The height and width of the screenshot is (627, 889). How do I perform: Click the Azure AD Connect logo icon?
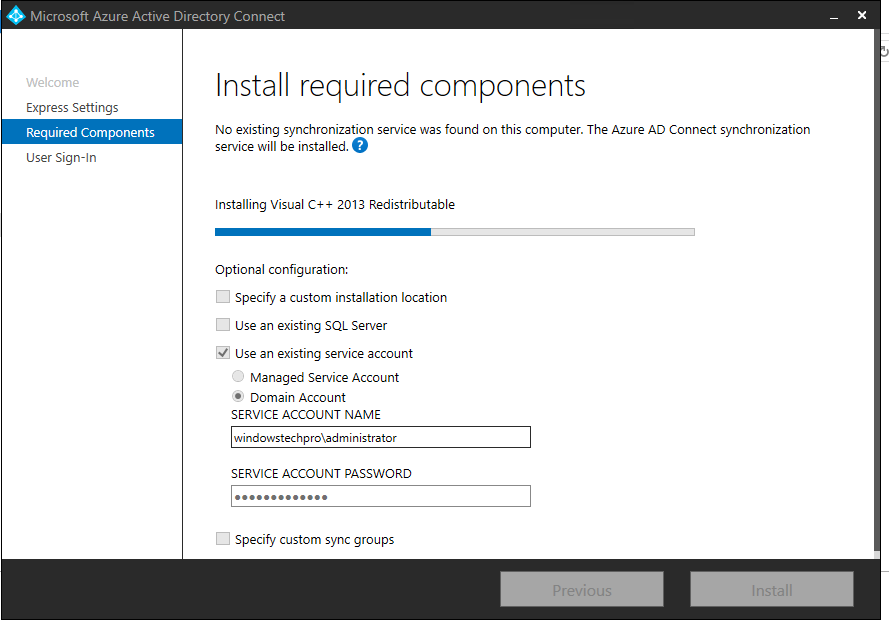click(15, 15)
